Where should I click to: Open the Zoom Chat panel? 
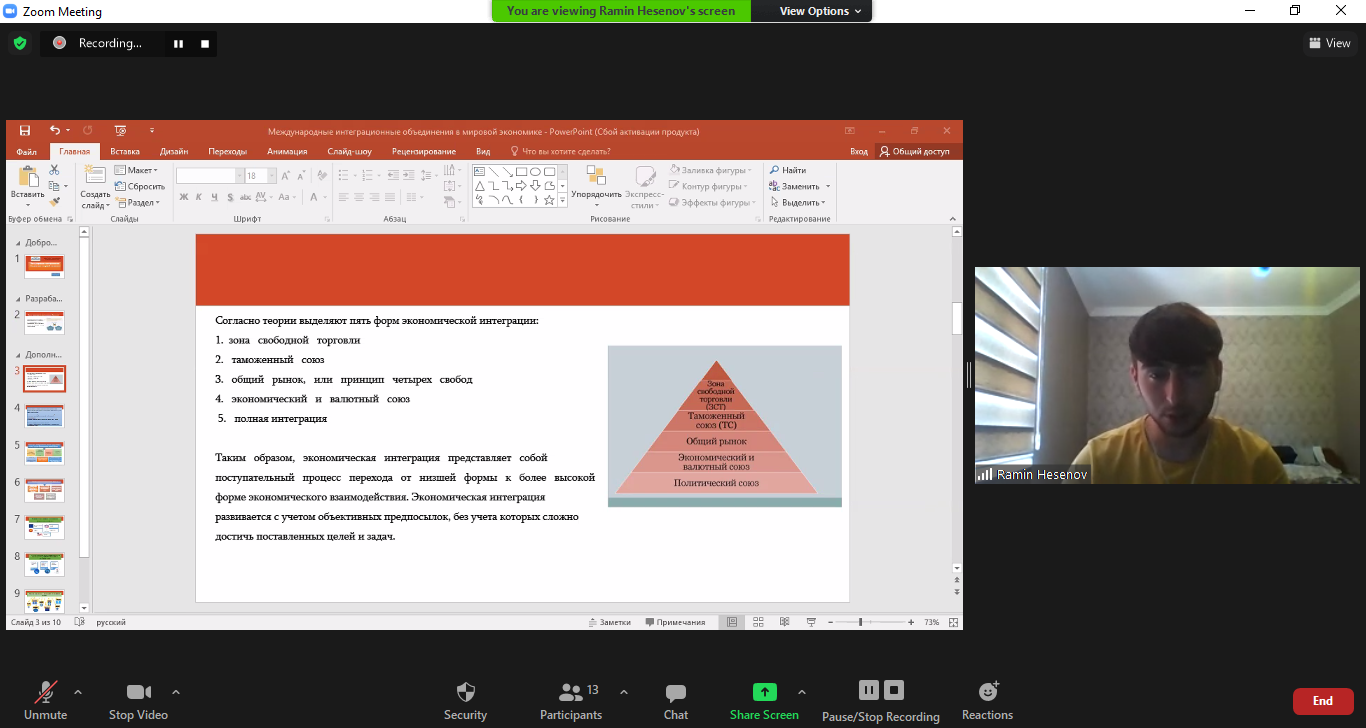tap(676, 701)
